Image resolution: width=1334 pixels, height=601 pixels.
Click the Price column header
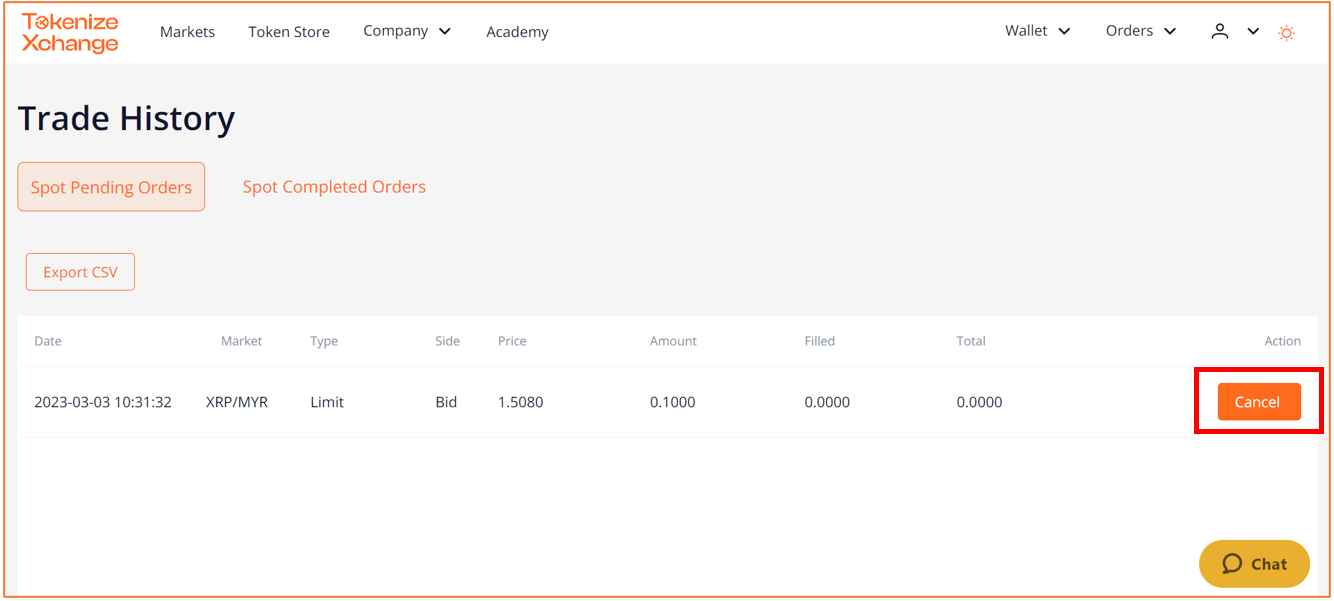512,341
